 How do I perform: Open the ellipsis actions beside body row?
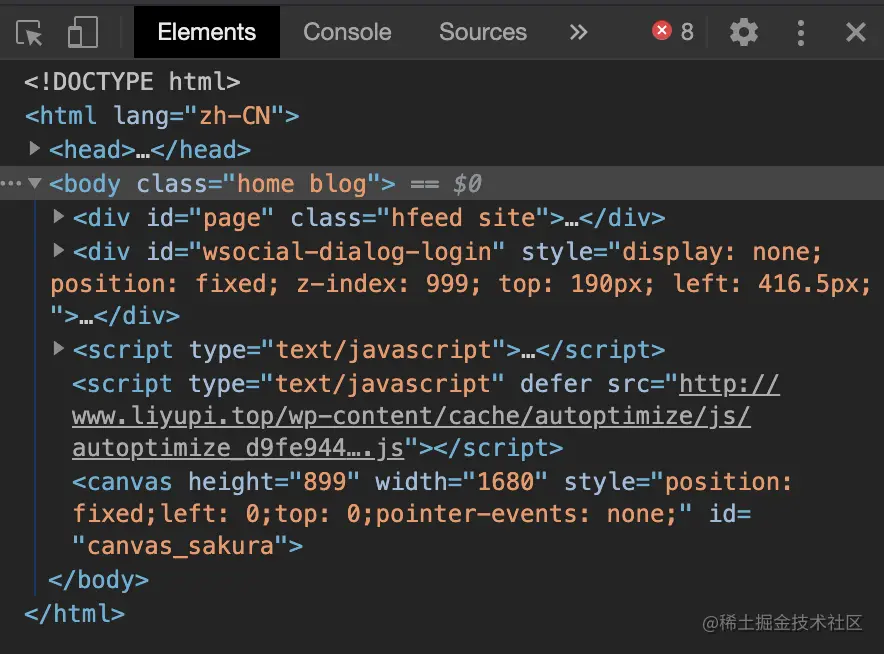tap(11, 183)
